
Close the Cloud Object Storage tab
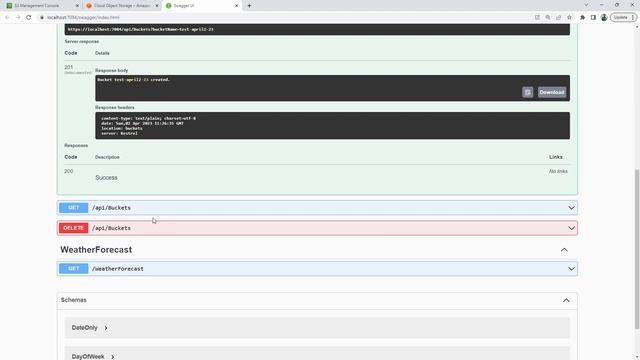[x=157, y=6]
